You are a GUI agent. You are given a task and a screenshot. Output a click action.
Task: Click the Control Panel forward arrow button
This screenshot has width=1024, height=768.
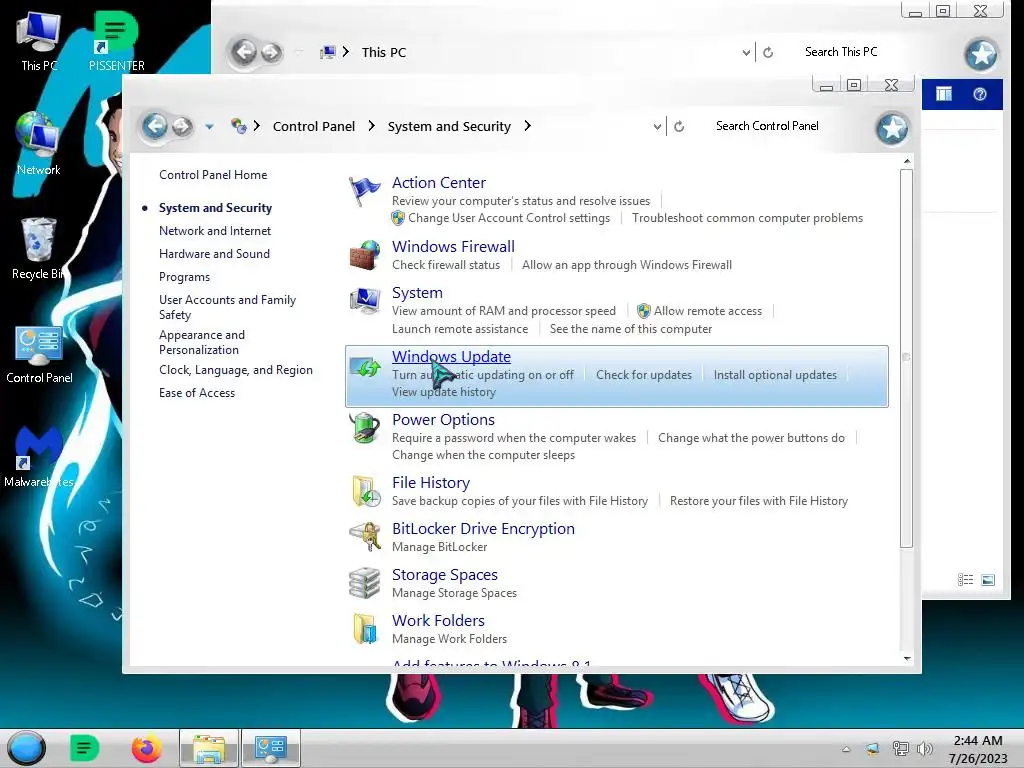[x=182, y=126]
